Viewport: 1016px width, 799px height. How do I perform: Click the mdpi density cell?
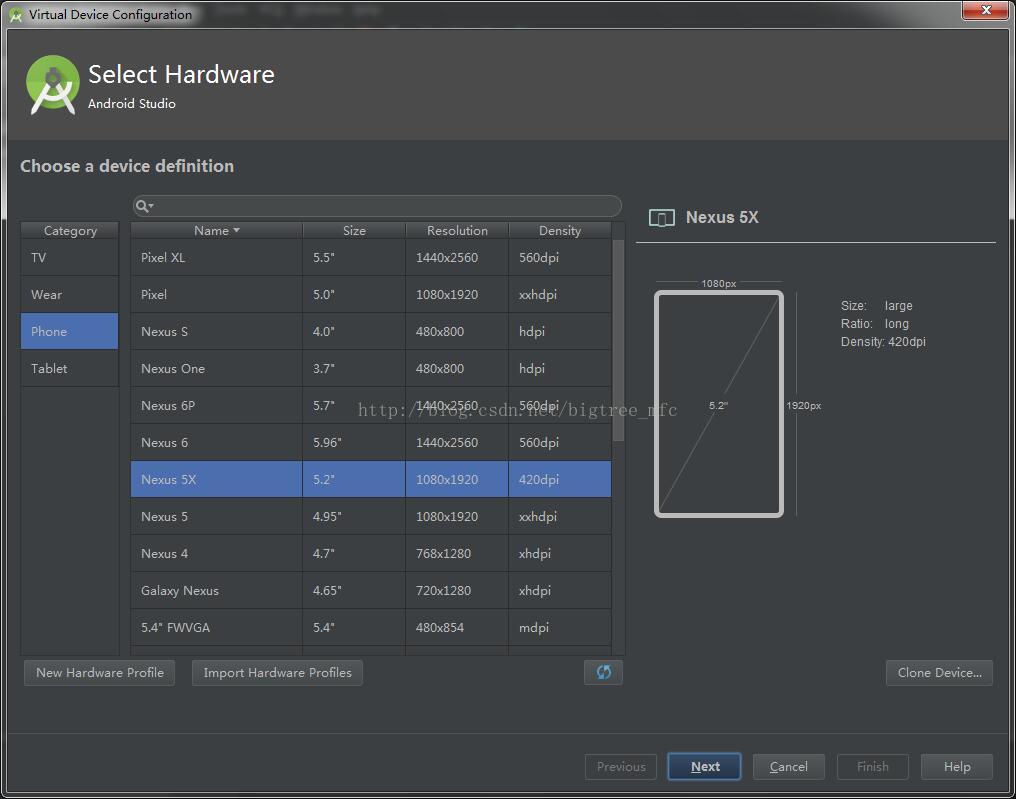pos(560,627)
